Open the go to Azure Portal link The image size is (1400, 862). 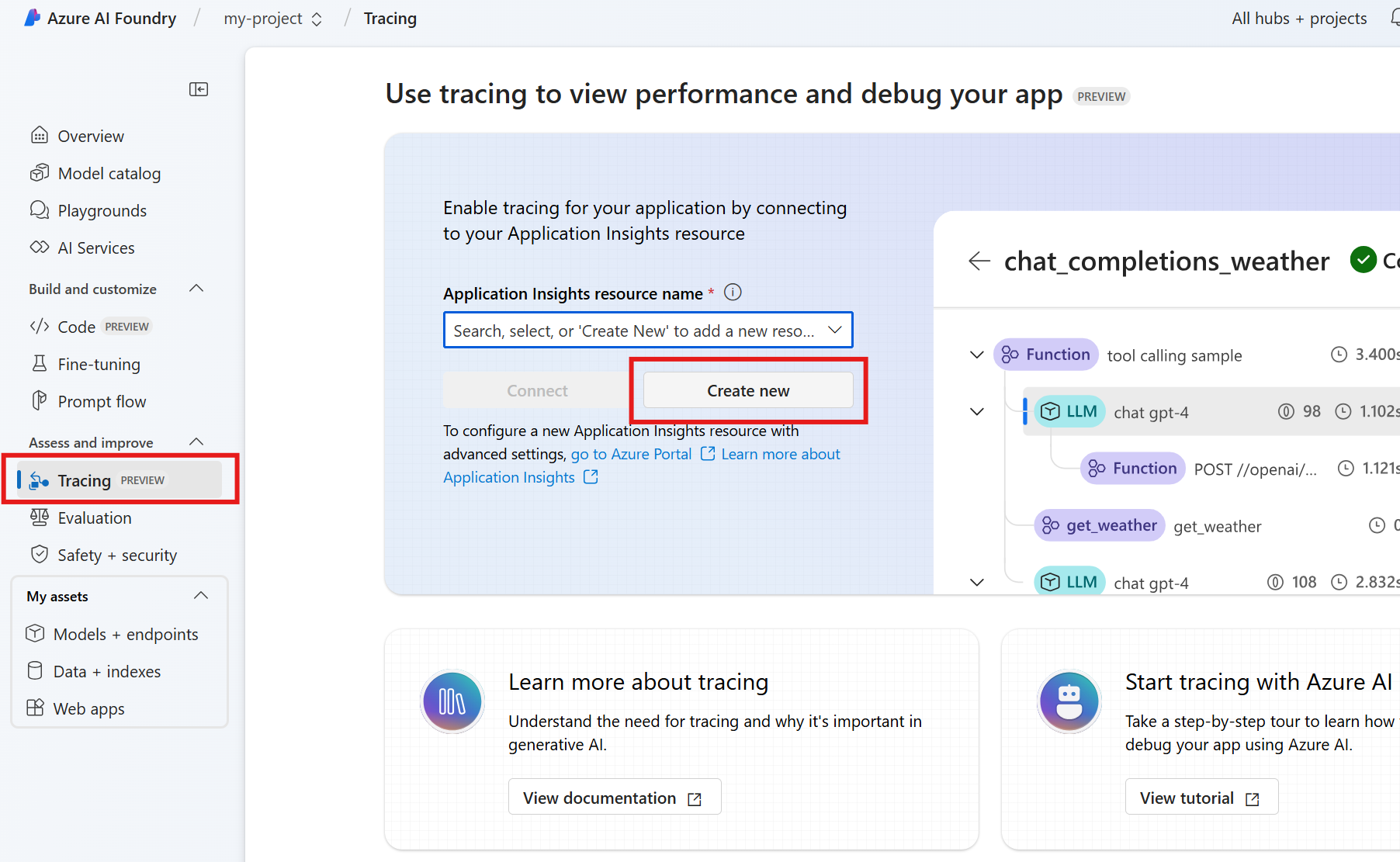[631, 453]
